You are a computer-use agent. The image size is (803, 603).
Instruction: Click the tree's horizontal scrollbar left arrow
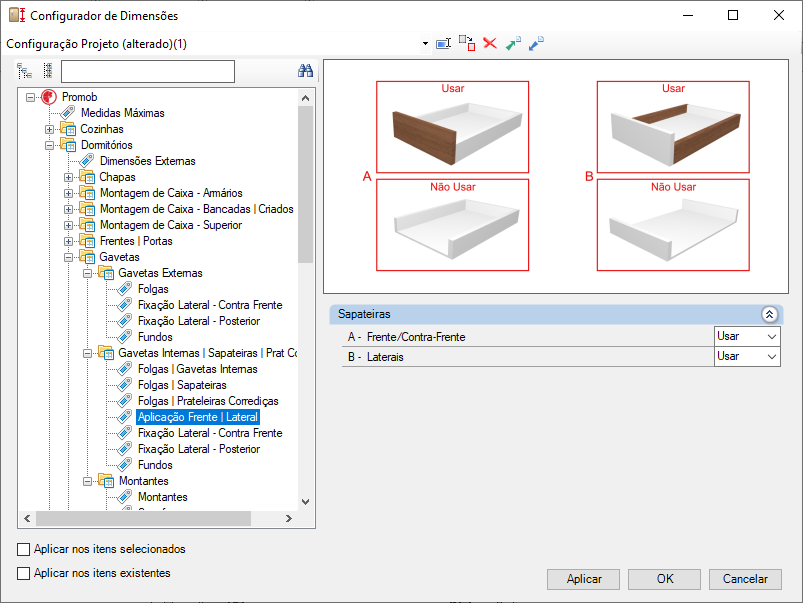(27, 518)
